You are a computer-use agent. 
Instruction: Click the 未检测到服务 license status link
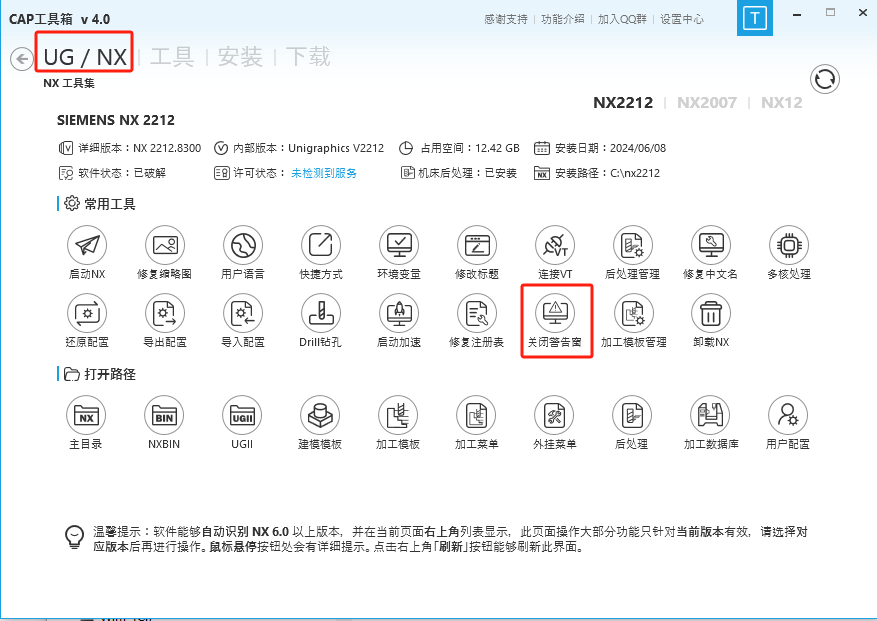point(323,173)
